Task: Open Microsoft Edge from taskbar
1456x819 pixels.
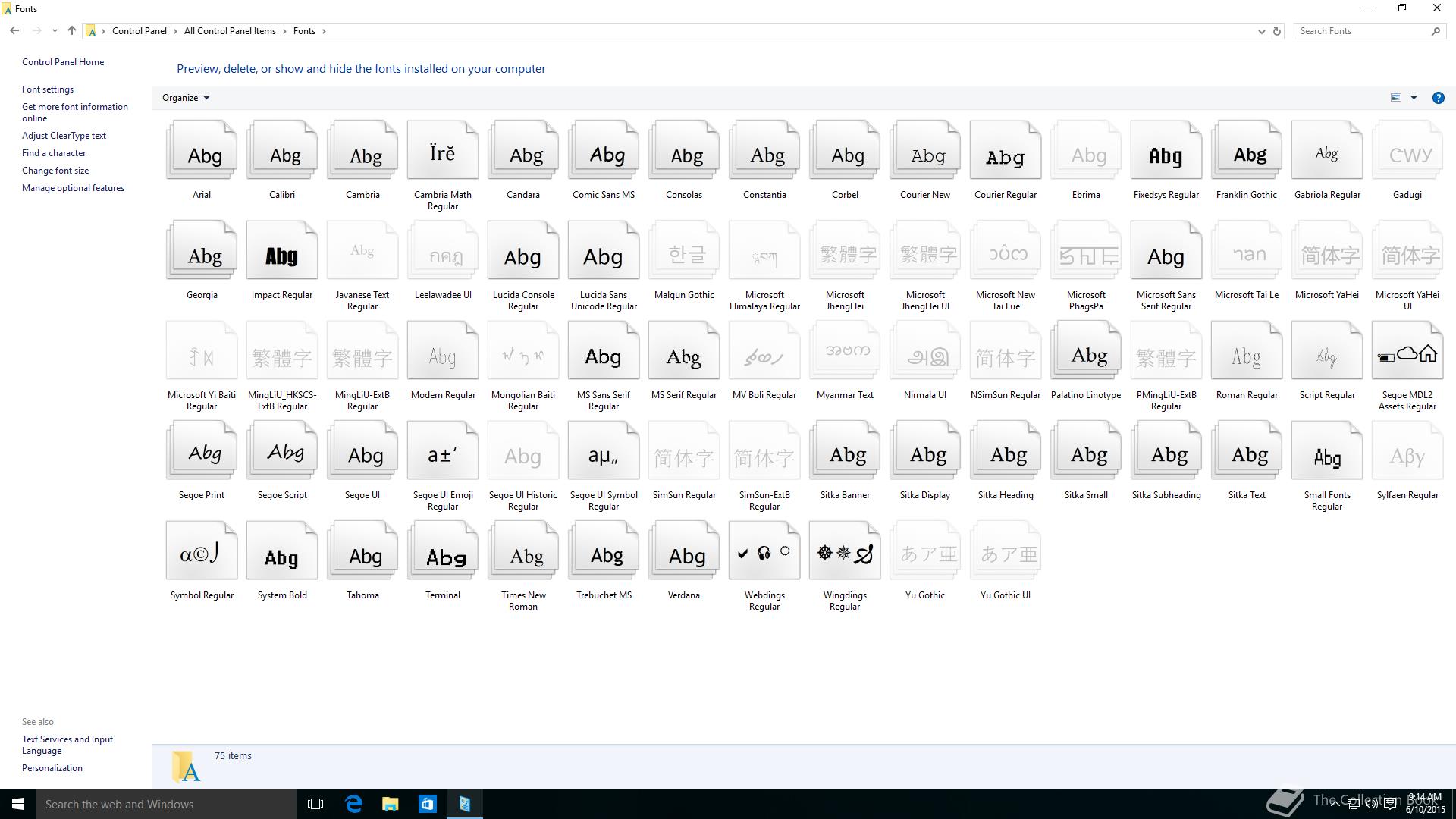Action: pos(353,804)
